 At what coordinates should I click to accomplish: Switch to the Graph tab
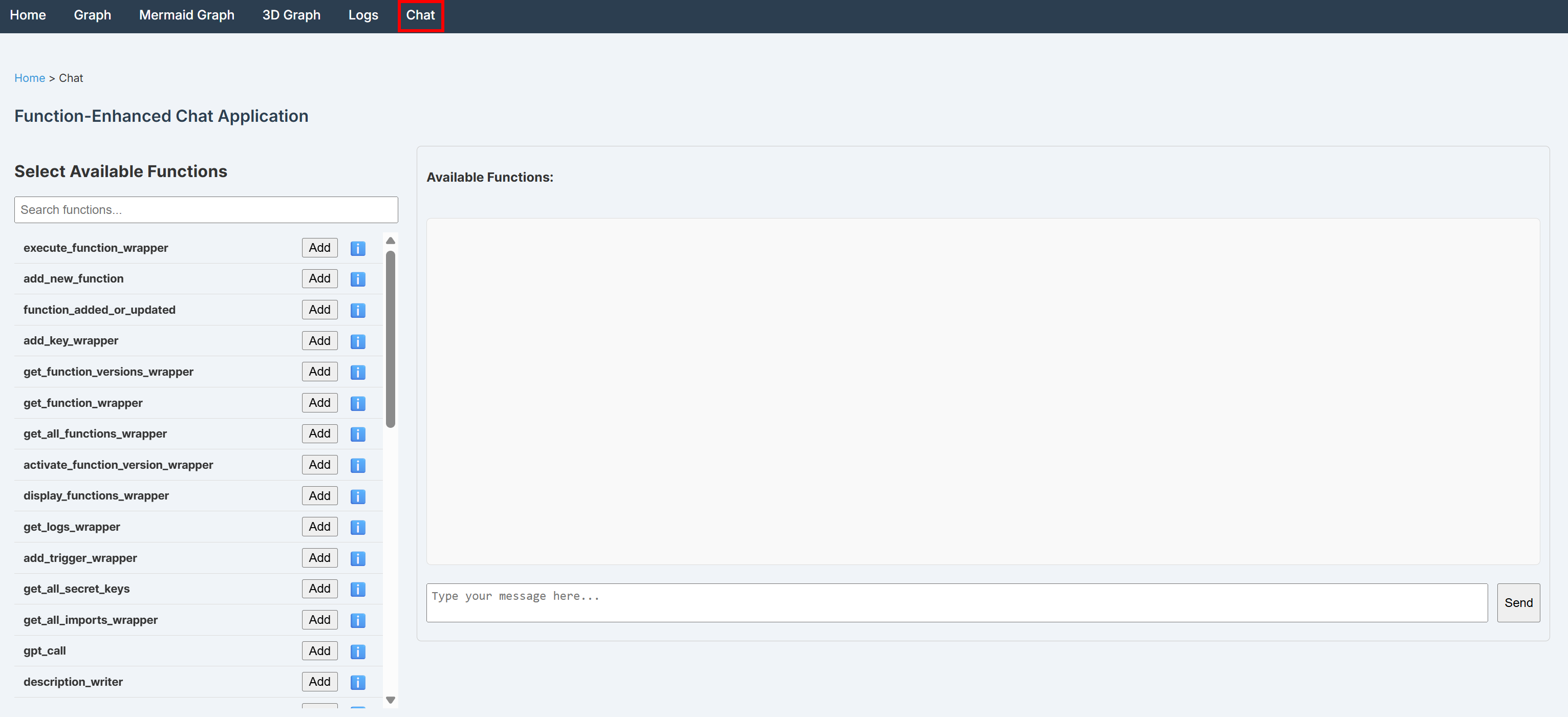point(92,15)
